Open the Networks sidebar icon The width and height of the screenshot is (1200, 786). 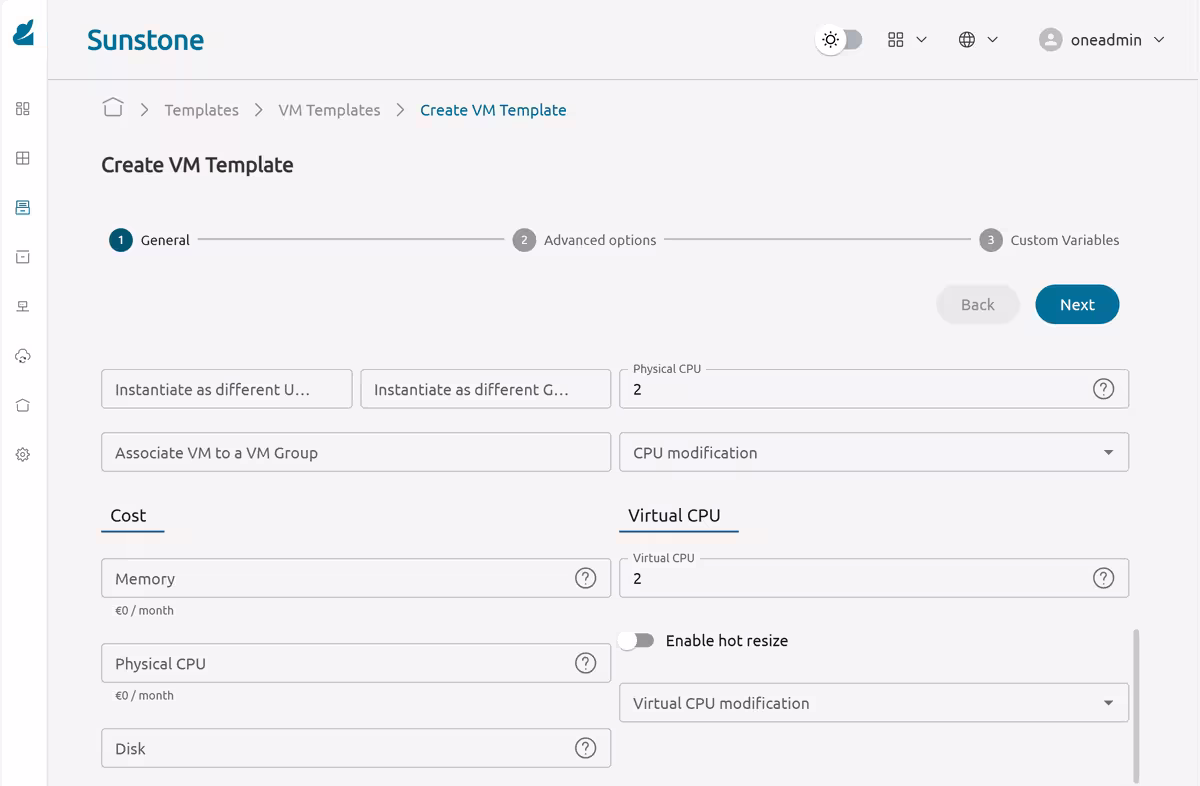23,306
